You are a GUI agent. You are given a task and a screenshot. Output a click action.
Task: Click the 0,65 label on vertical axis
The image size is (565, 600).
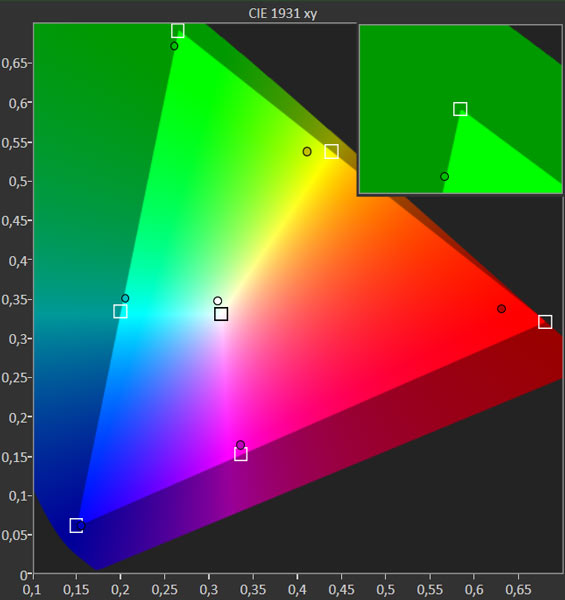click(14, 63)
